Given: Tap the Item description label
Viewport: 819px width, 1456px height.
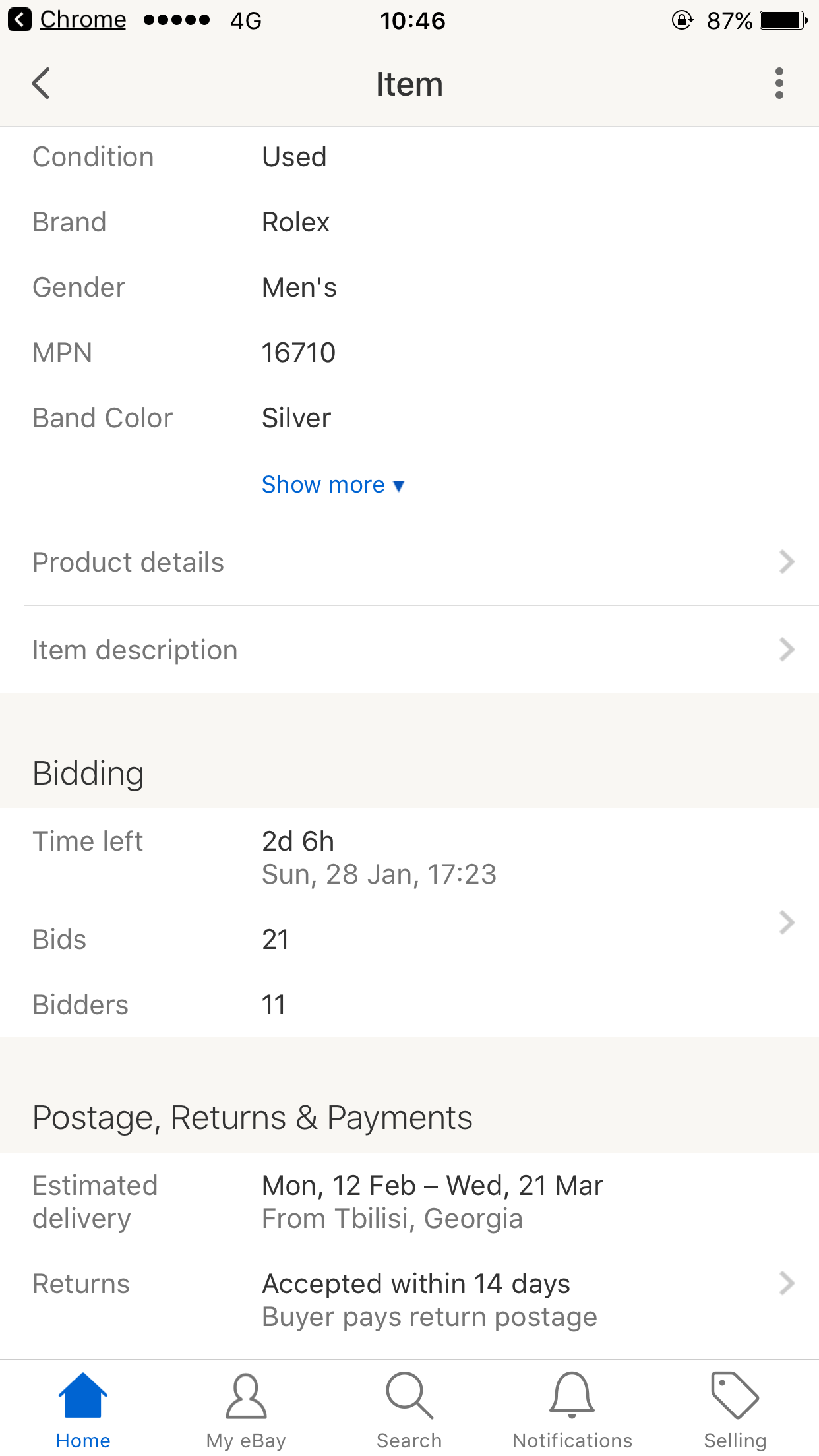Looking at the screenshot, I should [x=135, y=650].
